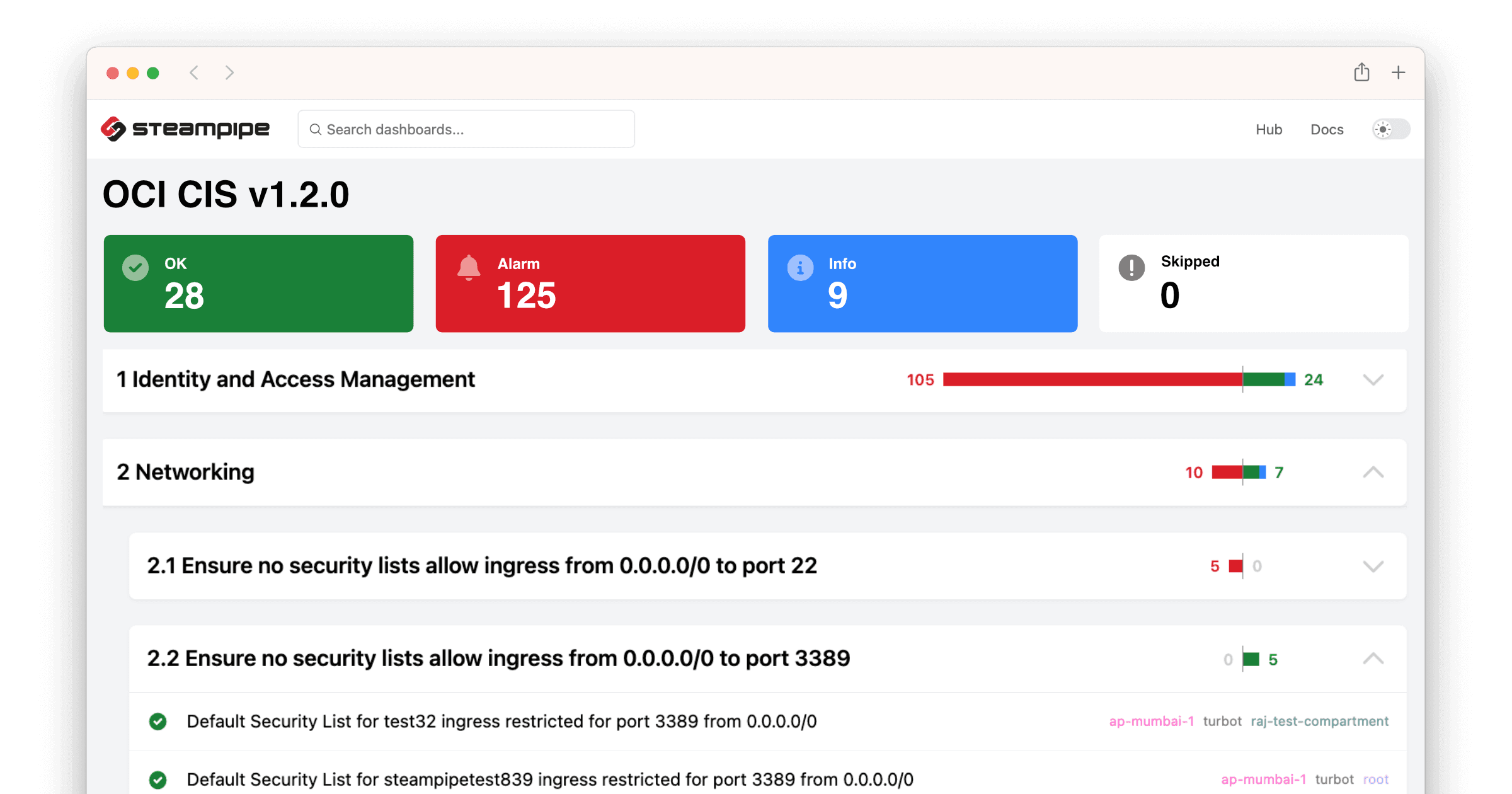Click the Info circle icon
The image size is (1512, 794).
click(800, 268)
